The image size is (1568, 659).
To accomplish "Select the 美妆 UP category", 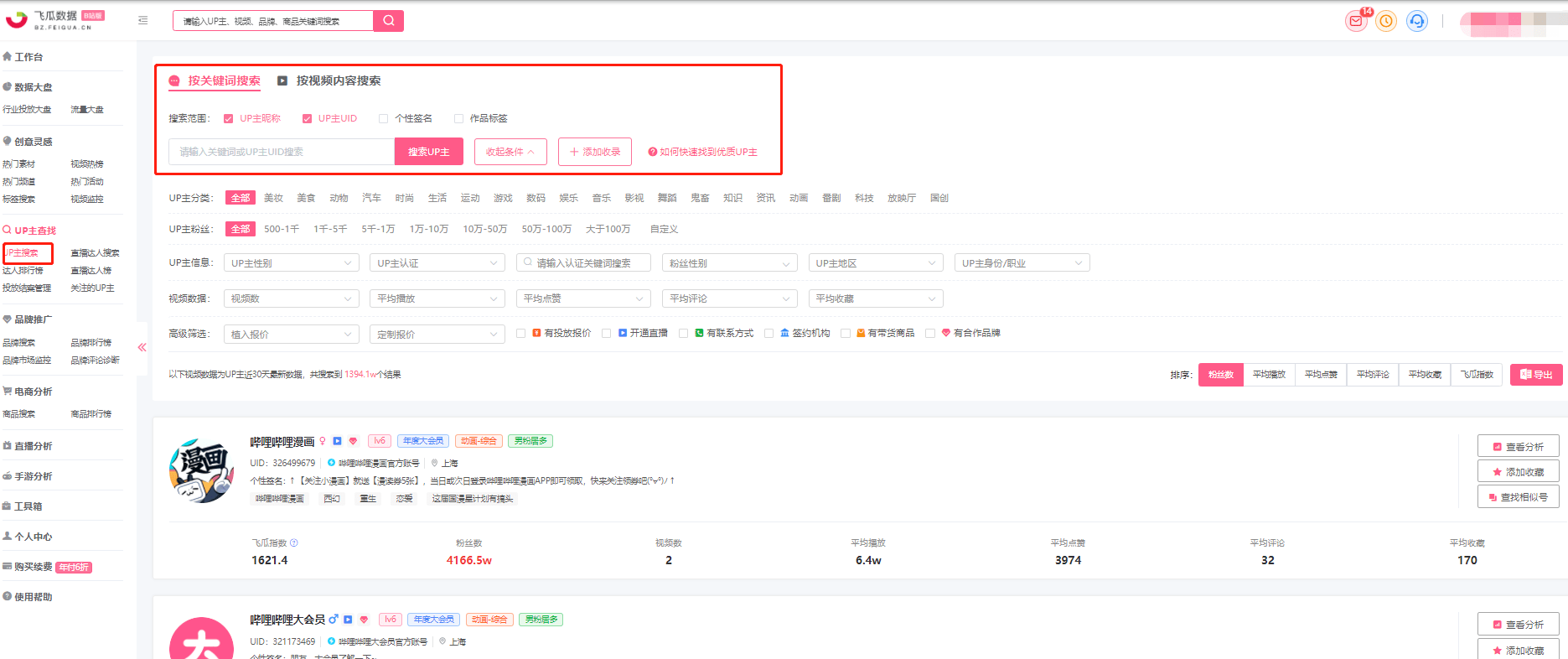I will coord(273,198).
